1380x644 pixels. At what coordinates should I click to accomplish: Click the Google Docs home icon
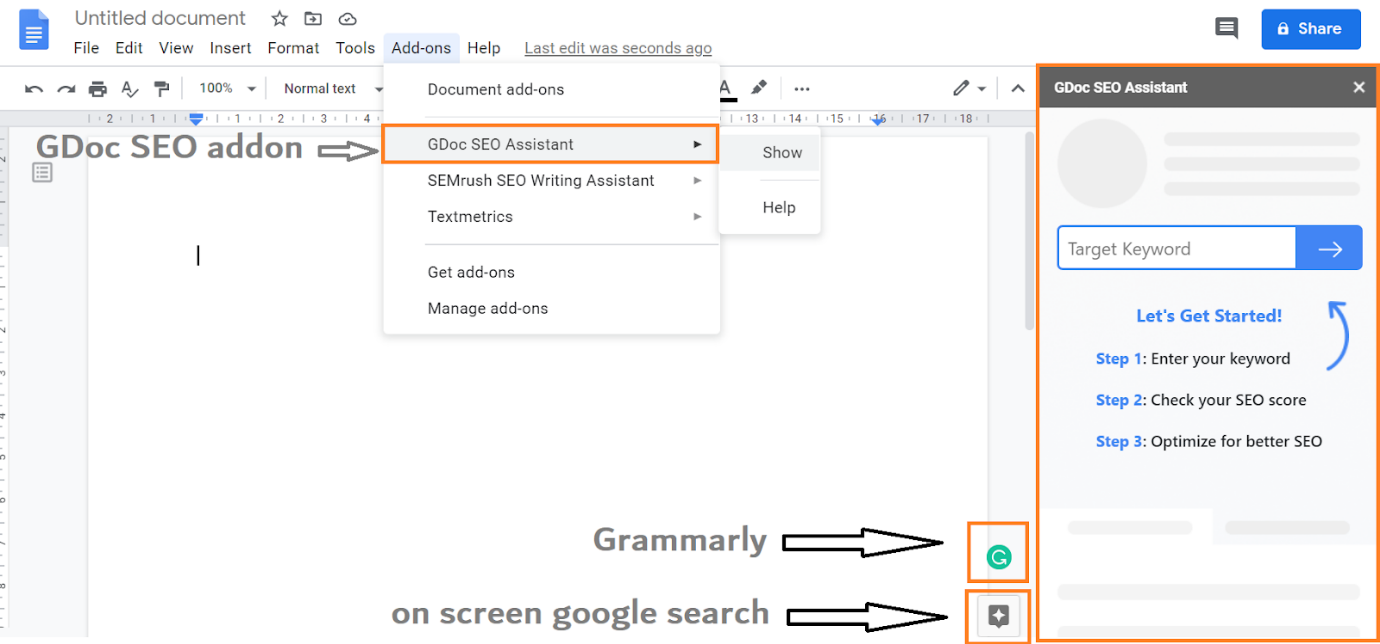click(35, 29)
